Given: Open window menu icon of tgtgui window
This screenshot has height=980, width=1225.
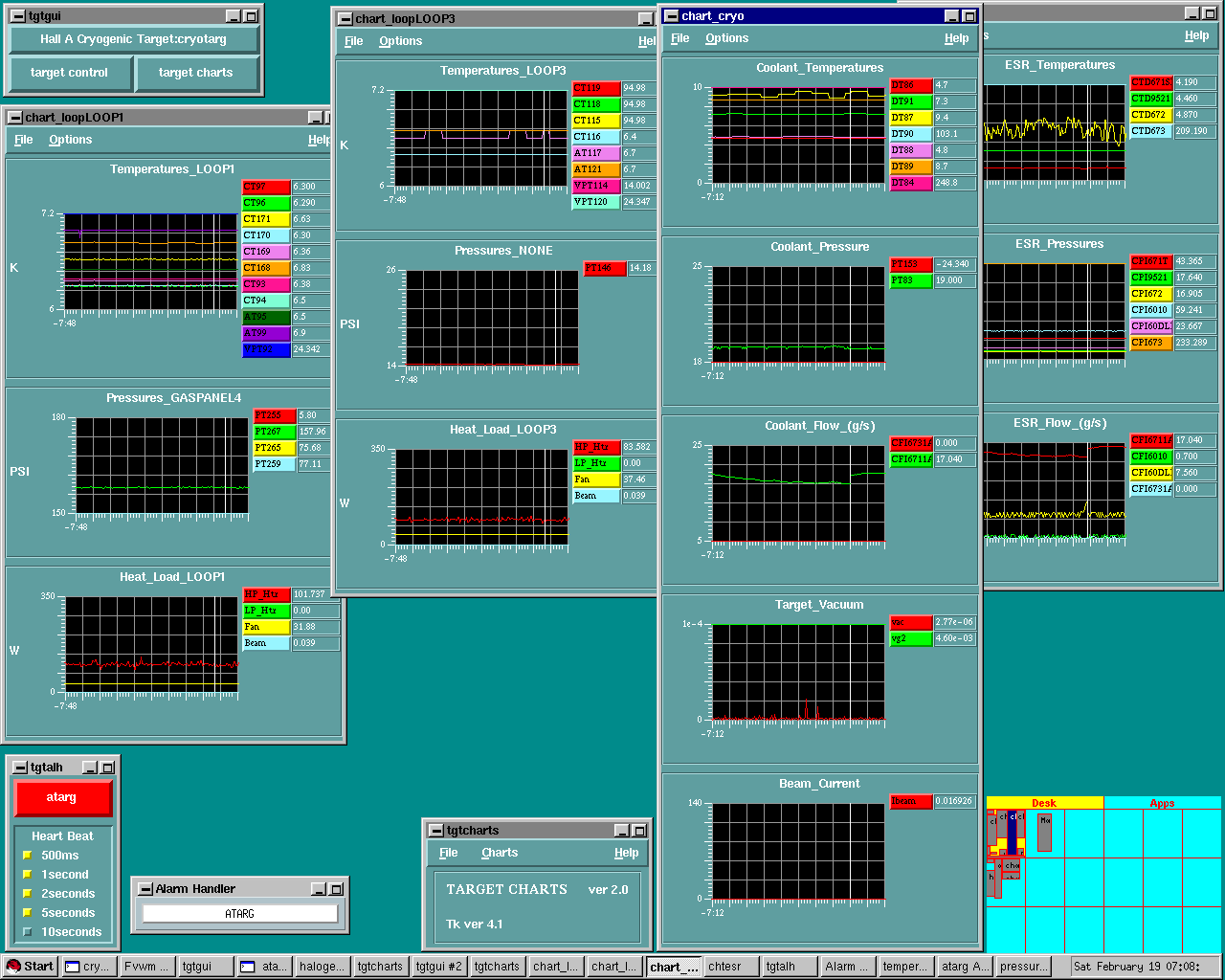Looking at the screenshot, I should tap(17, 16).
